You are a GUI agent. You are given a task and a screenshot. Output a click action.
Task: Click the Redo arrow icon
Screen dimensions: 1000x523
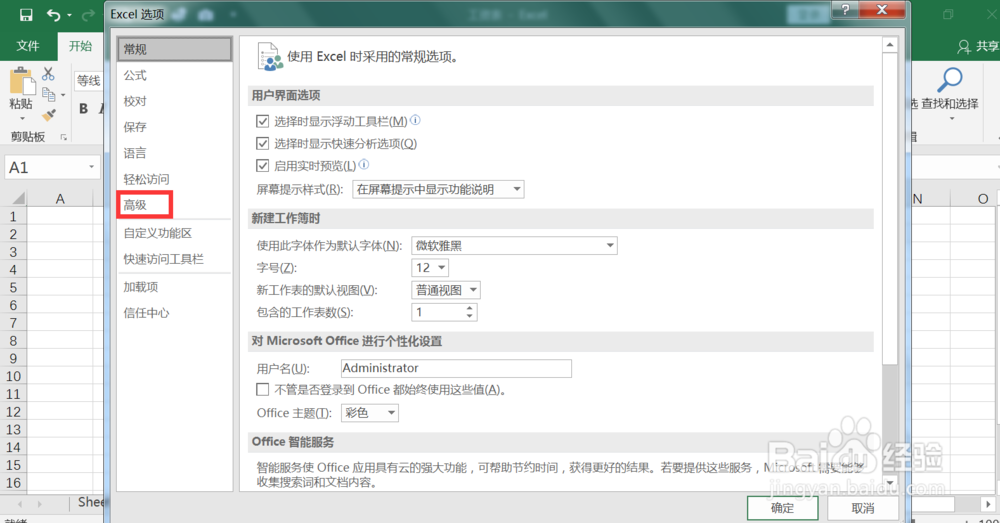(88, 15)
